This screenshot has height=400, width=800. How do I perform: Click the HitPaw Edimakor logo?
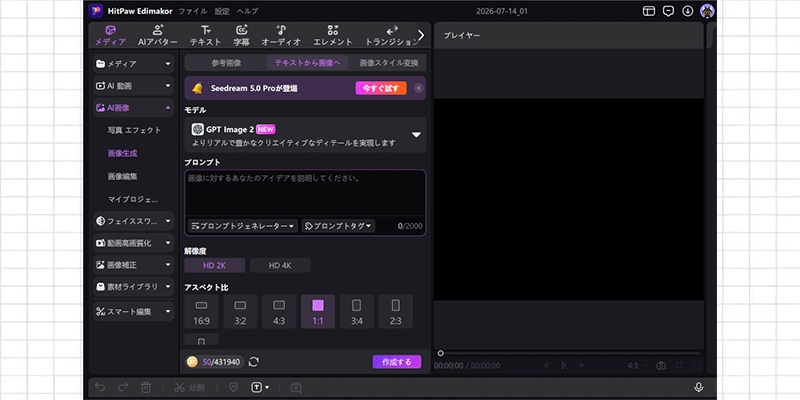tap(95, 11)
